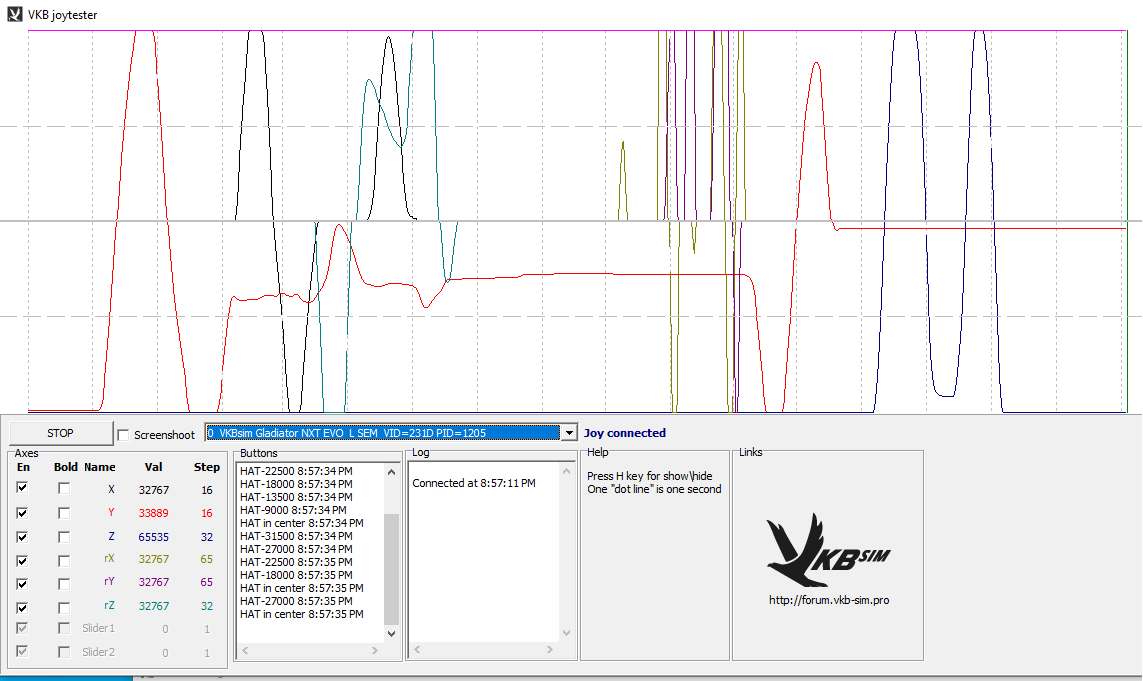Disable the Z axis En checkbox

pyautogui.click(x=23, y=537)
